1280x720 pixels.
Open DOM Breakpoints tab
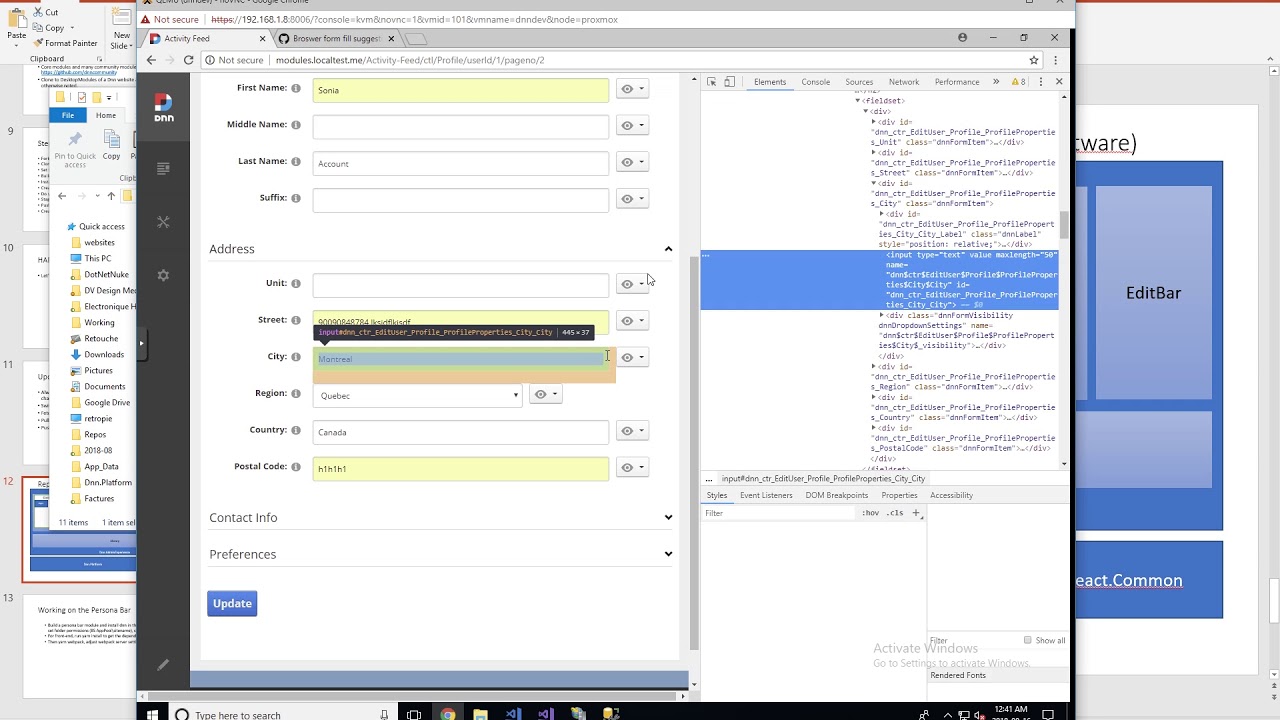coord(837,495)
